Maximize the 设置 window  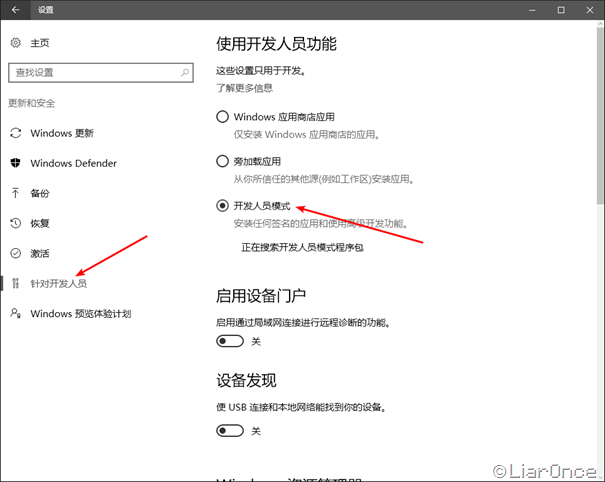(561, 10)
